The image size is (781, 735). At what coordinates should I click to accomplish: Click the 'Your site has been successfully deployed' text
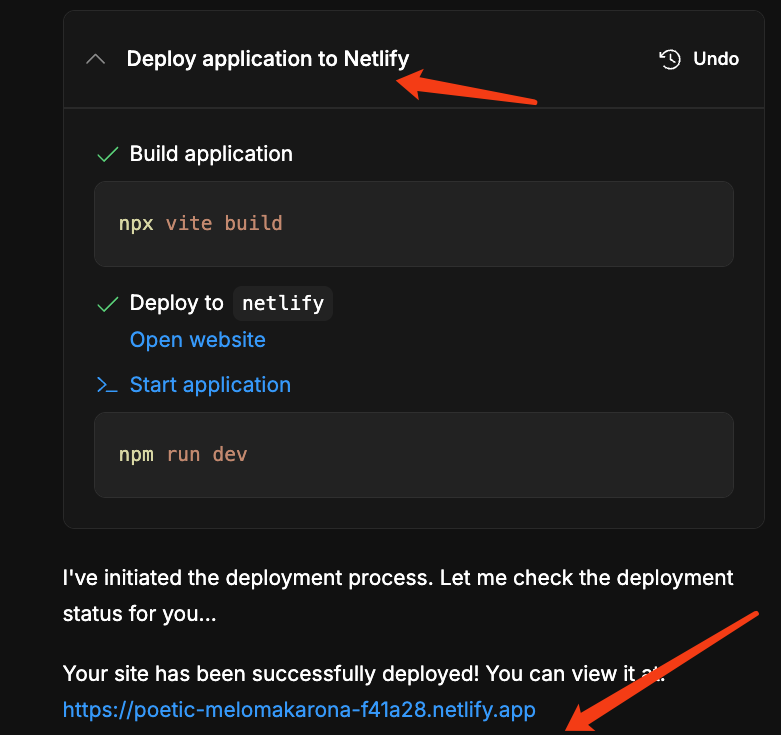tap(364, 674)
